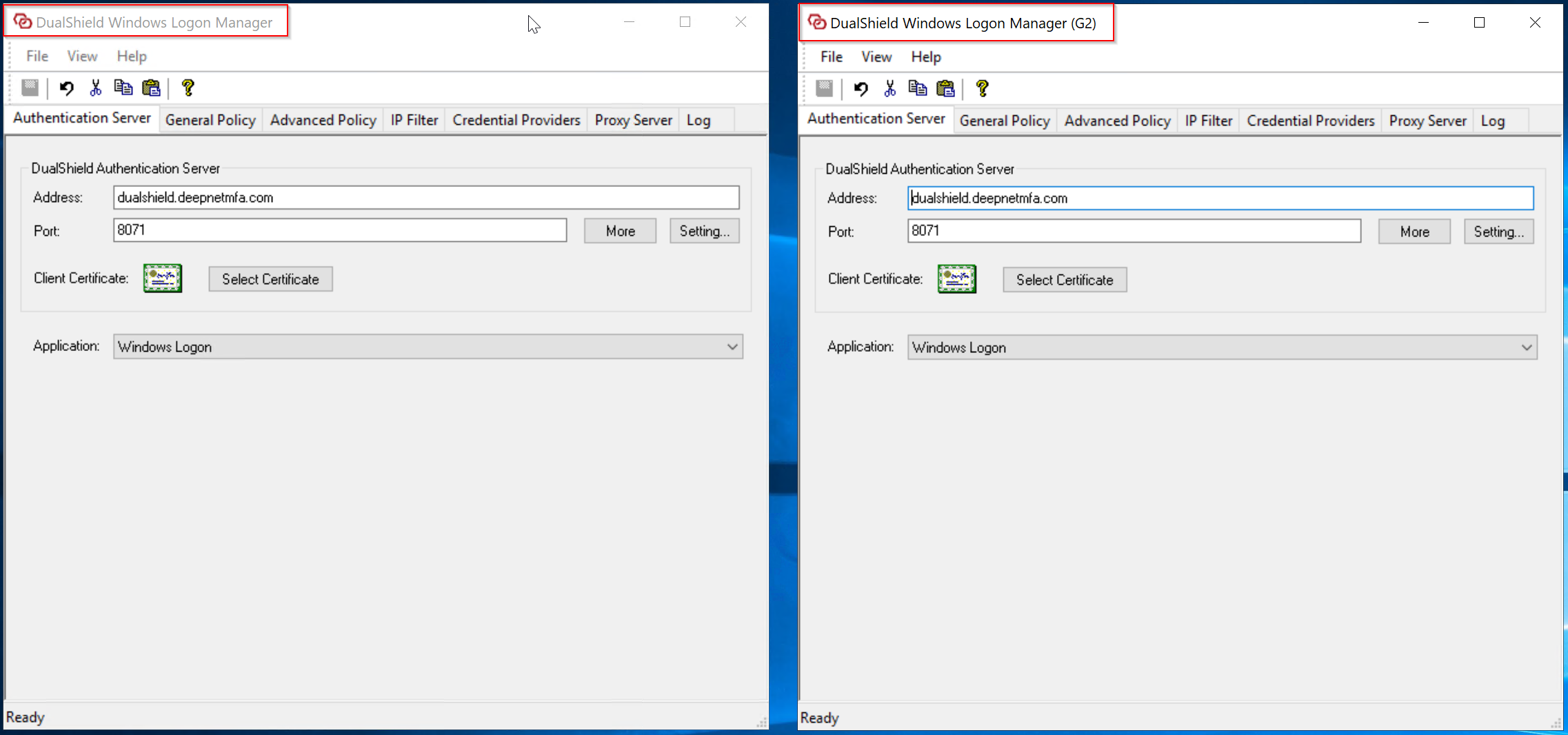The width and height of the screenshot is (1568, 735).
Task: Click the More button in left window
Action: pos(620,231)
